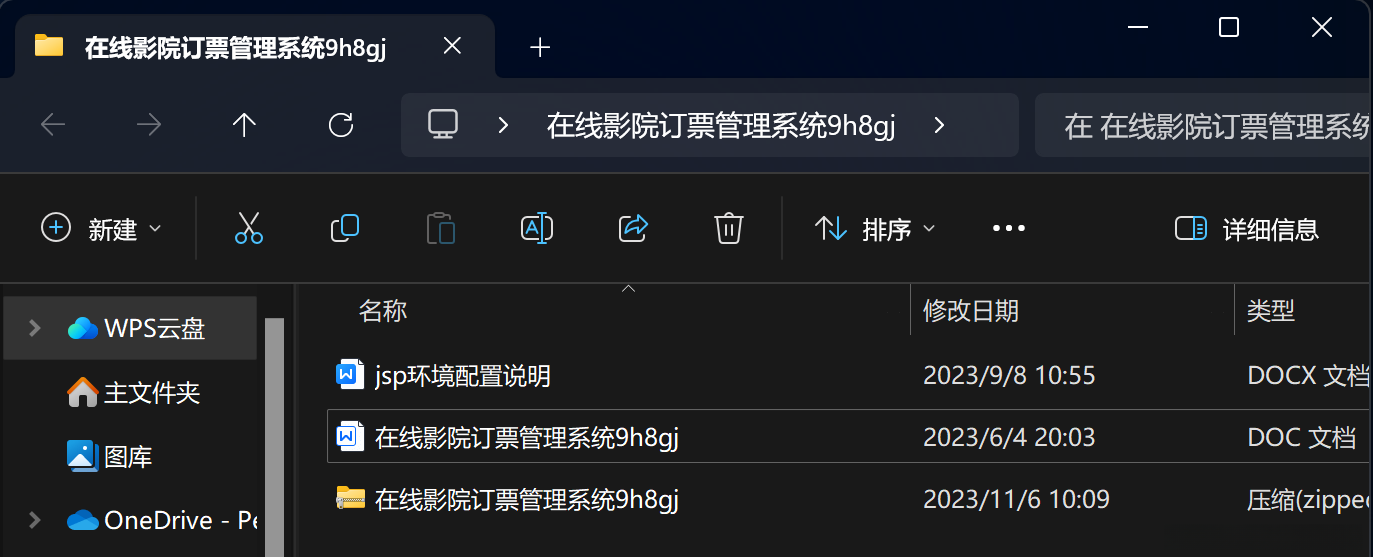
Task: Open the See more ellipsis menu
Action: pos(1009,229)
